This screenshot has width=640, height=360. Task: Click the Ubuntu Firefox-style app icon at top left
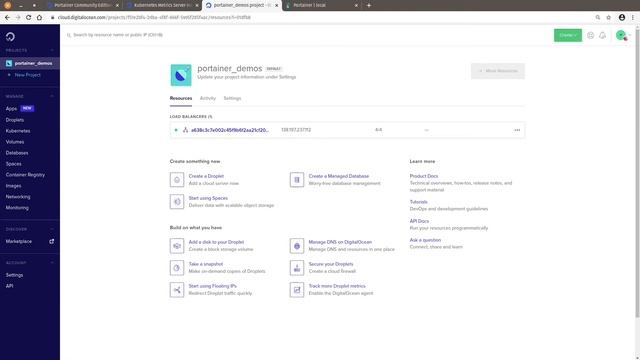7,5
